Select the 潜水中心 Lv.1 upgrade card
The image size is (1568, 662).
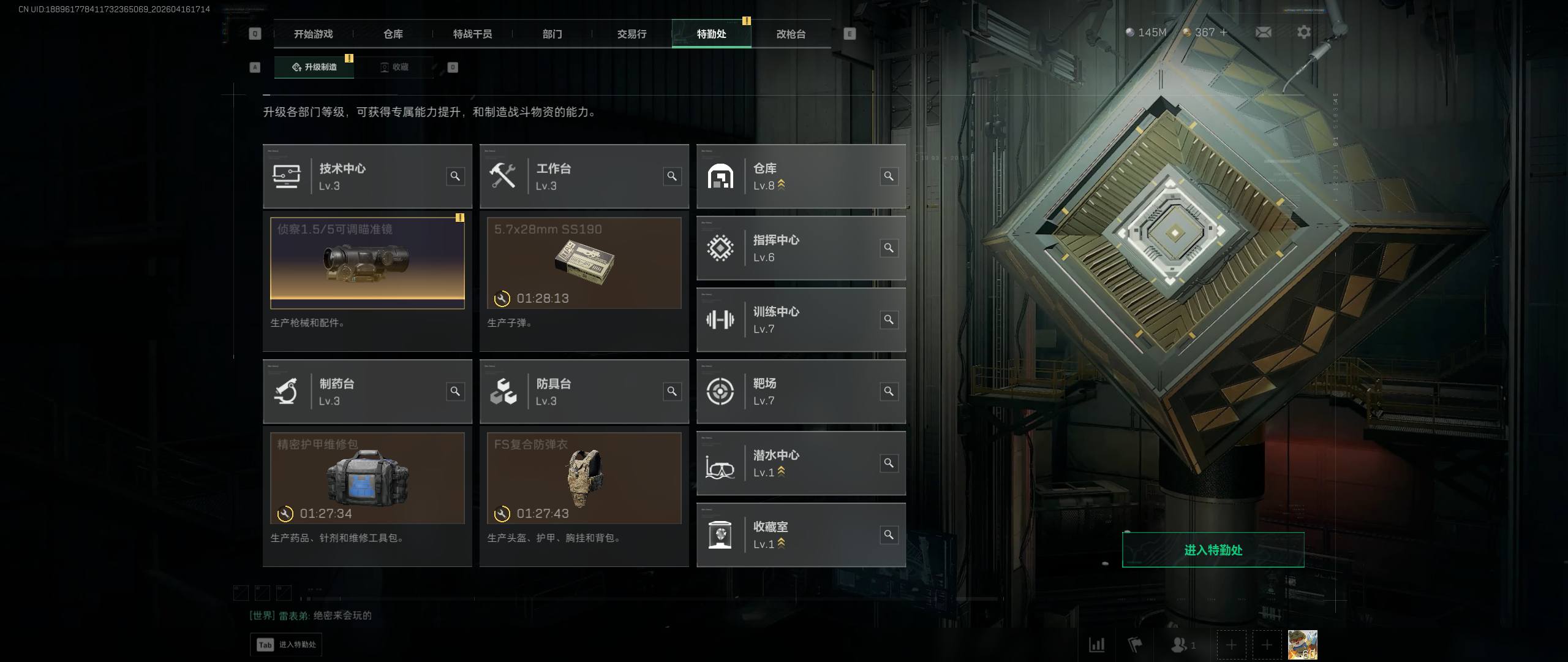[x=801, y=463]
